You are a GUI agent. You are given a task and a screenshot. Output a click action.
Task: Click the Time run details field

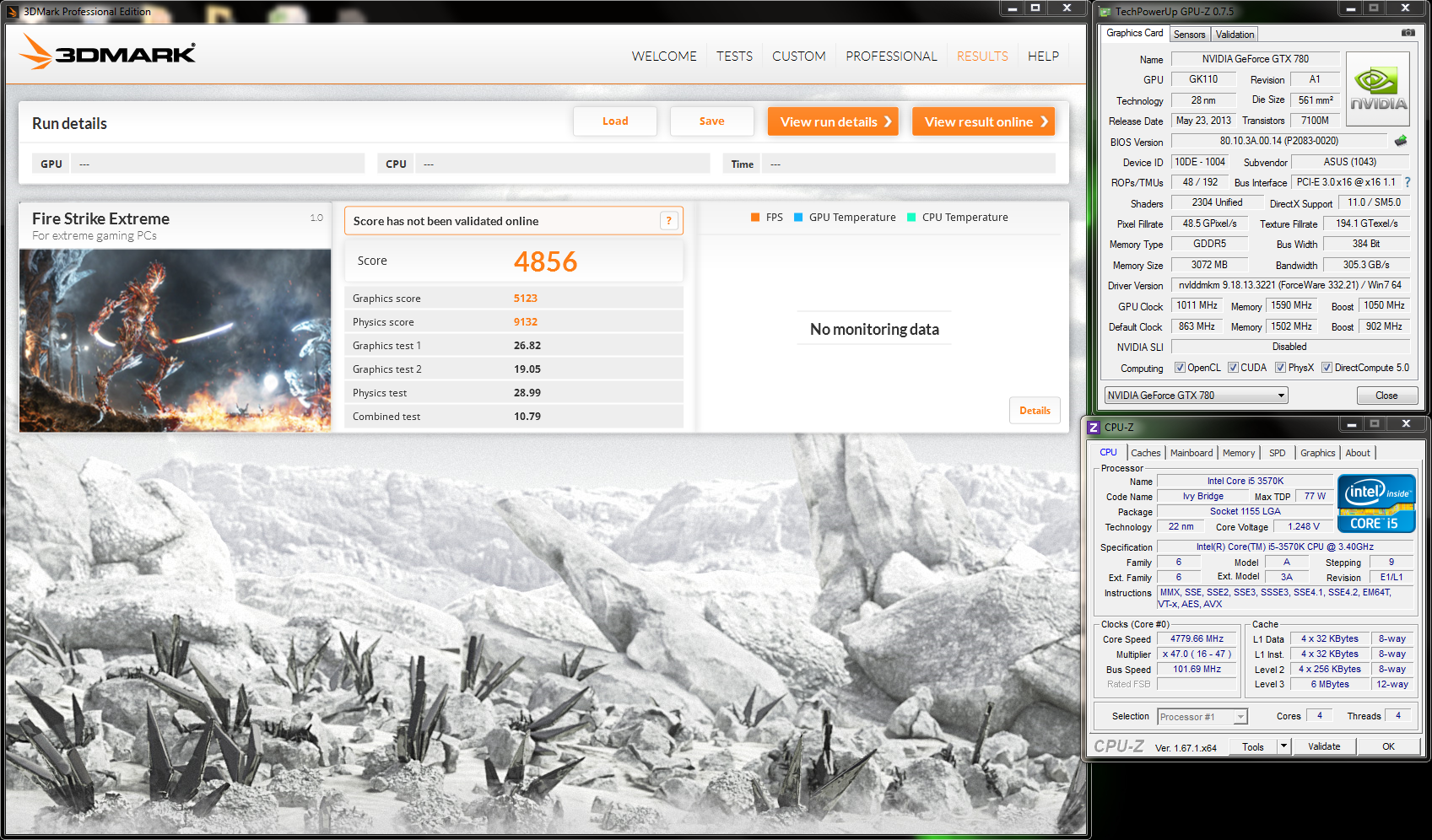pos(908,164)
